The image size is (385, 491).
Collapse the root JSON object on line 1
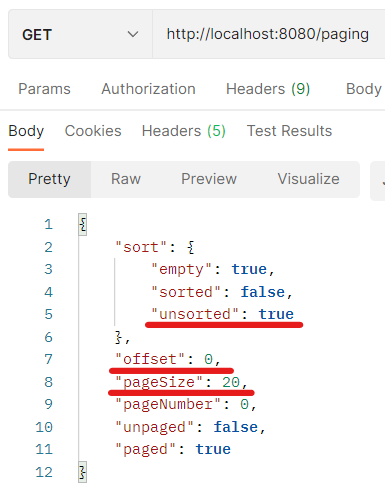pyautogui.click(x=83, y=224)
